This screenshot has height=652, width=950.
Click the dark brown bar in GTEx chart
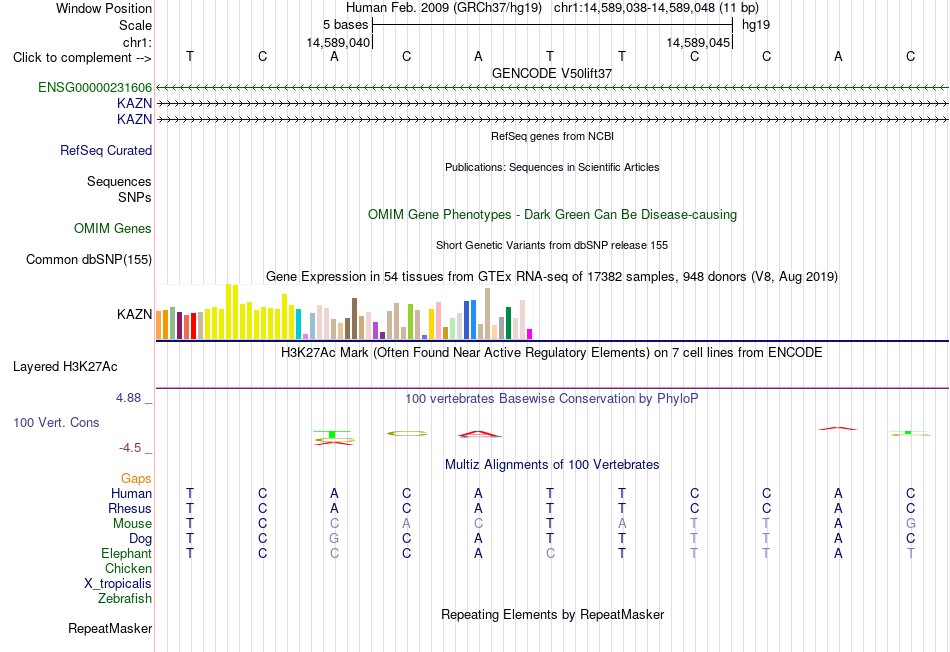pos(354,318)
